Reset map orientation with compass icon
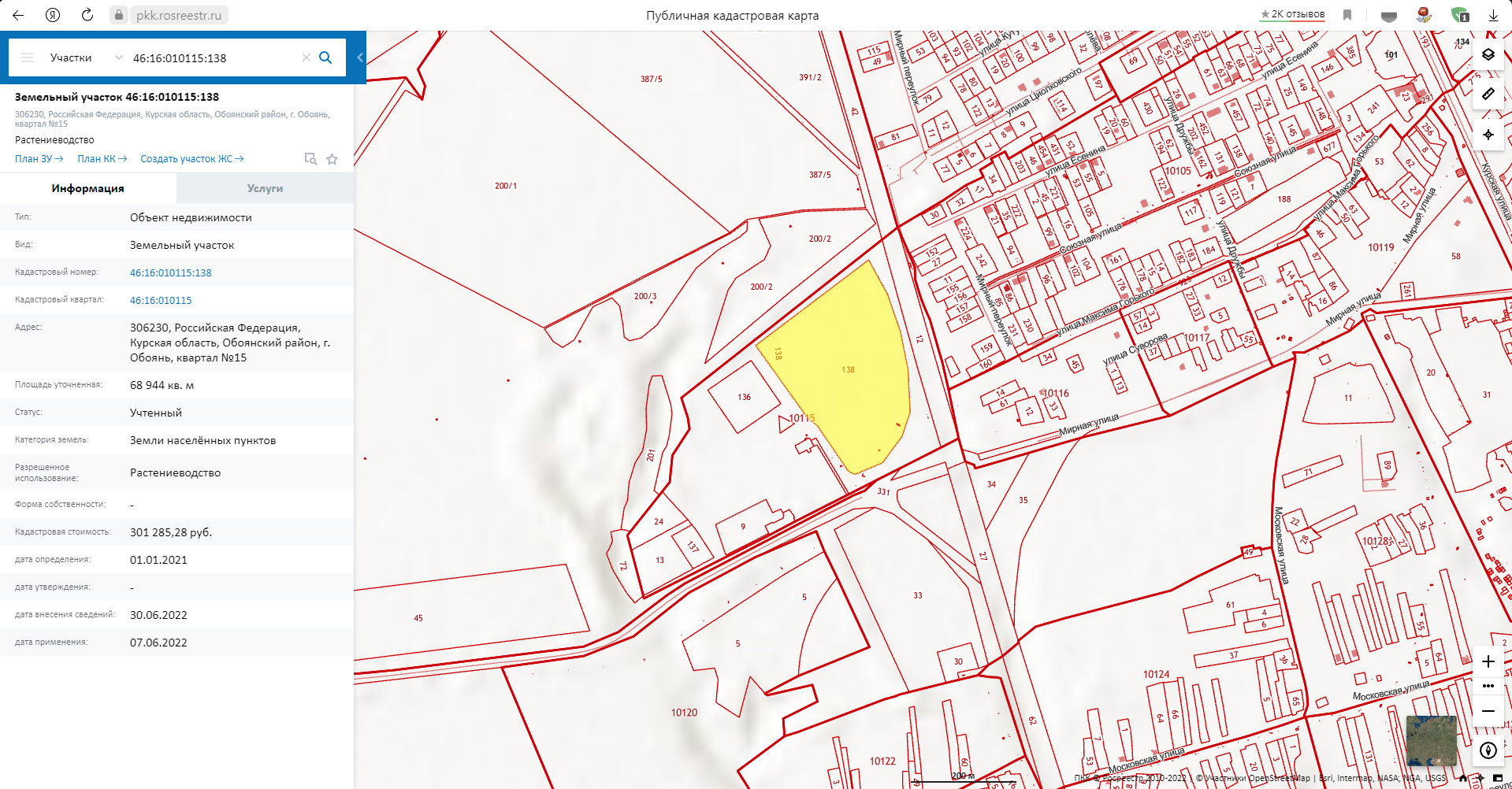The height and width of the screenshot is (789, 1512). click(1488, 750)
